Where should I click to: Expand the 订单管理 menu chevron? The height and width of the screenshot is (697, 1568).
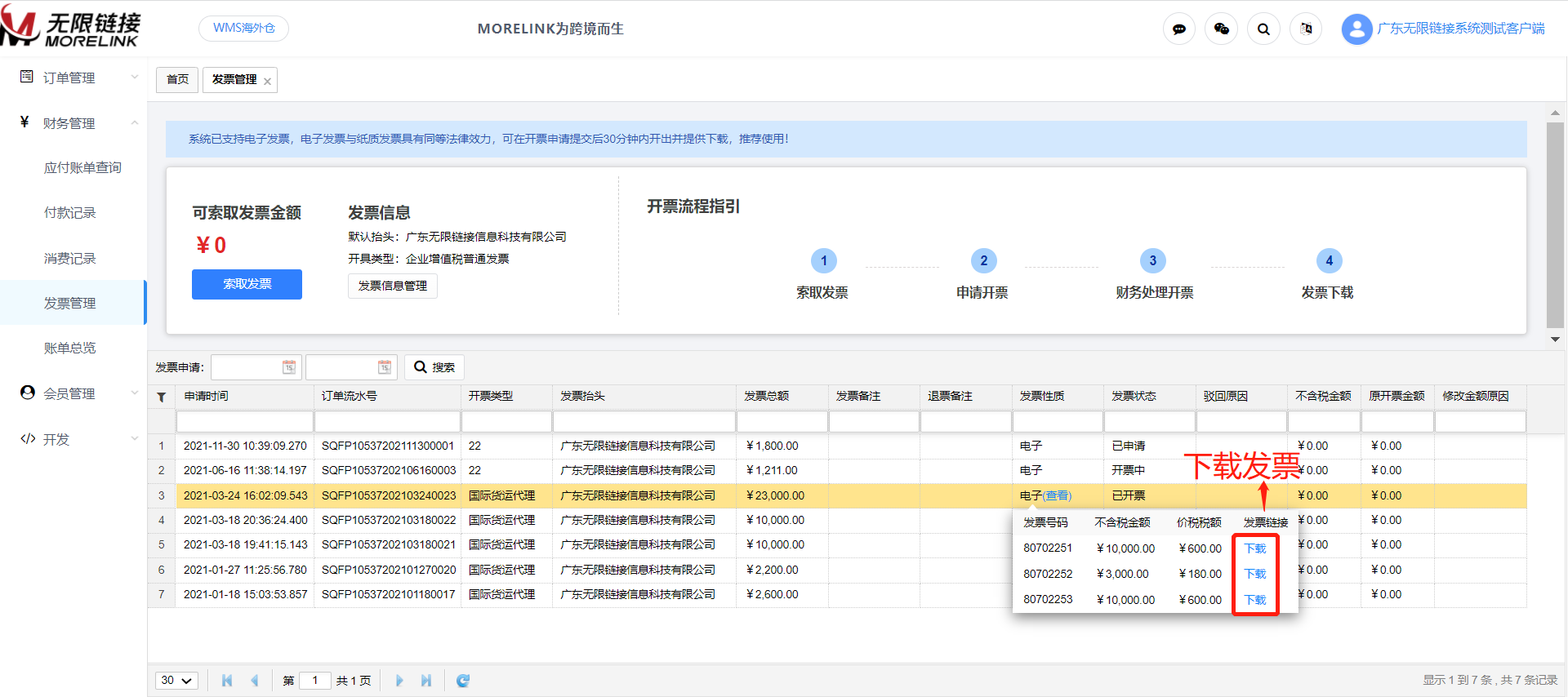click(135, 78)
